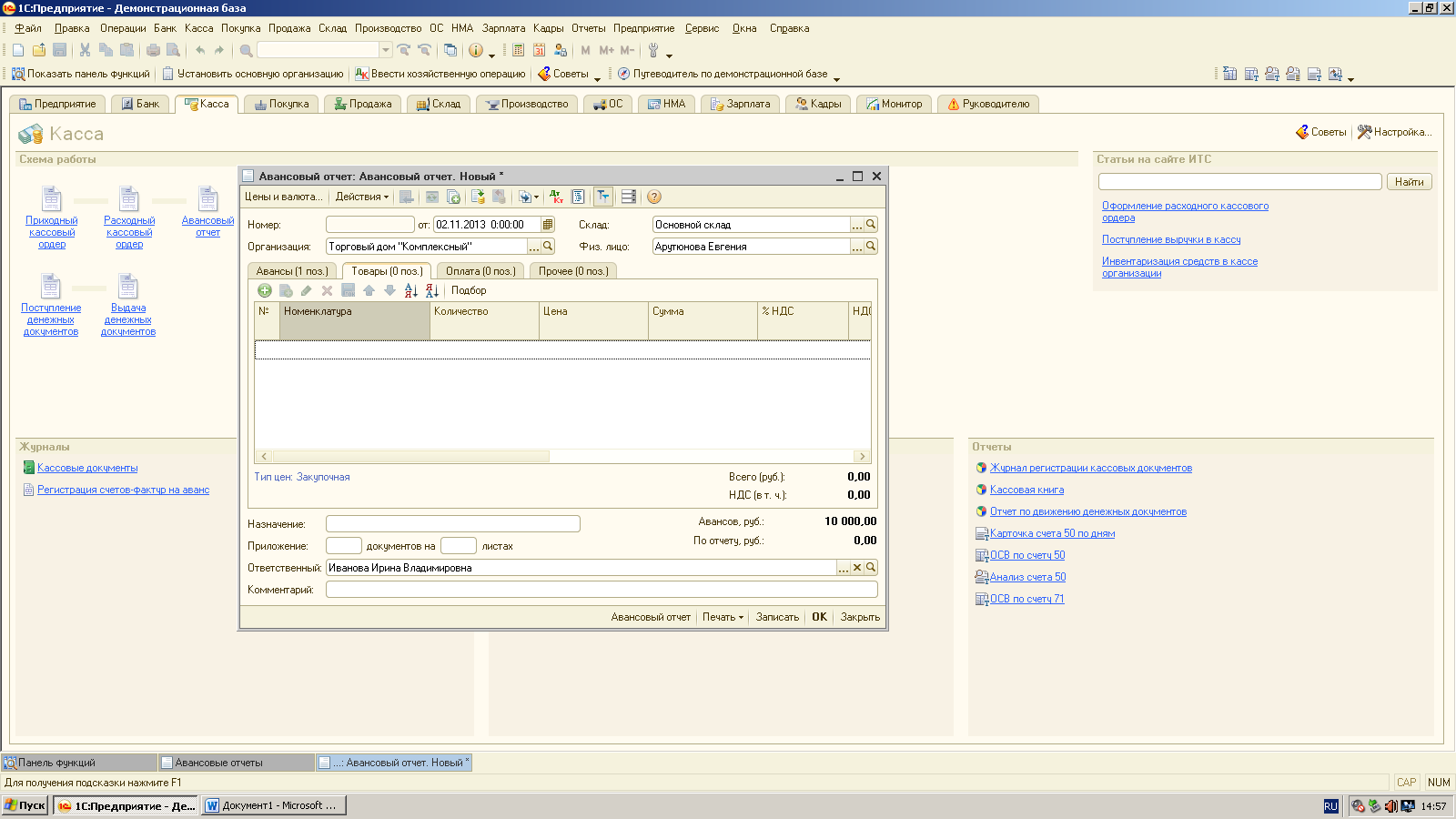Open Приходный кассовый ордер icon

pos(52,198)
